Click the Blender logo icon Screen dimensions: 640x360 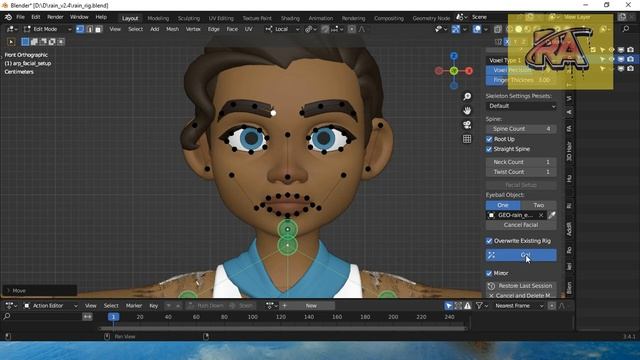8,17
